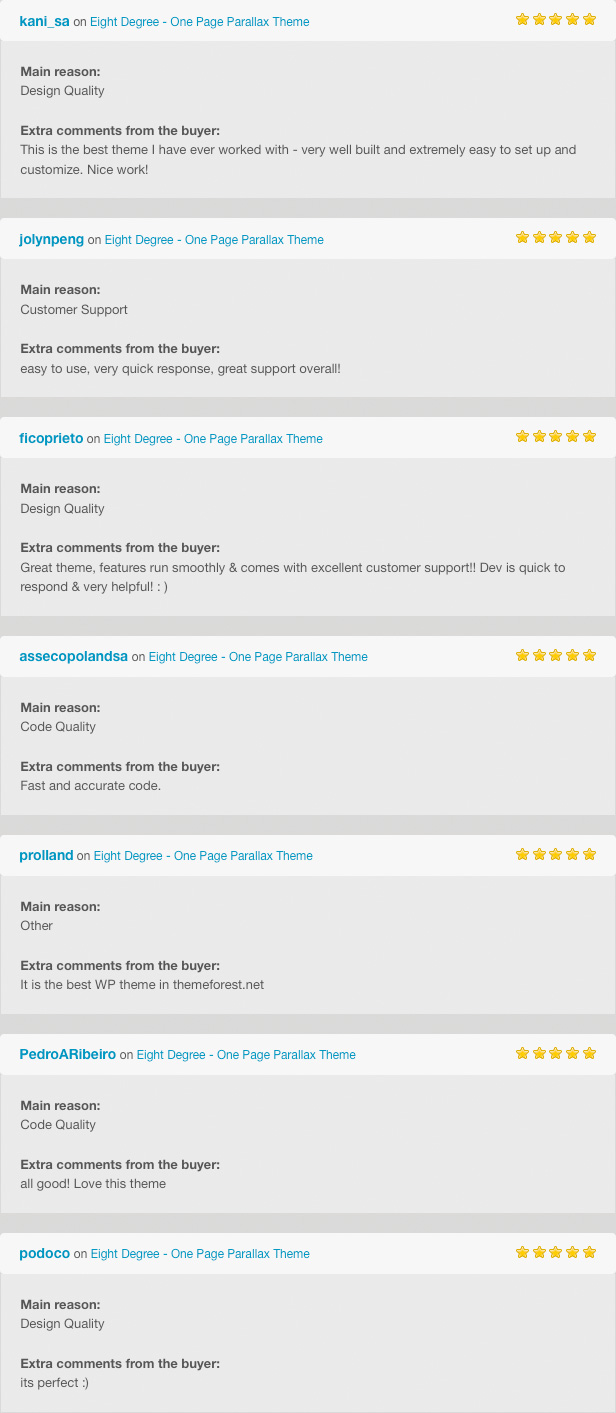
Task: Open Eight Degree theme link in prolland's review
Action: [x=203, y=855]
